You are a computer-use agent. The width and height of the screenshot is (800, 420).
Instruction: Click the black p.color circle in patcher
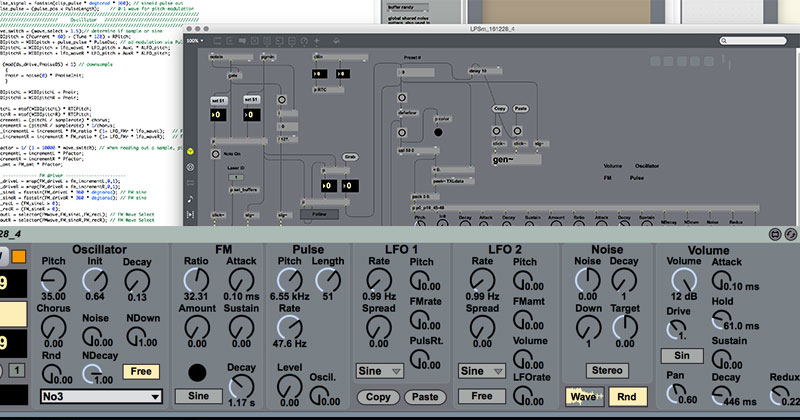click(x=440, y=130)
